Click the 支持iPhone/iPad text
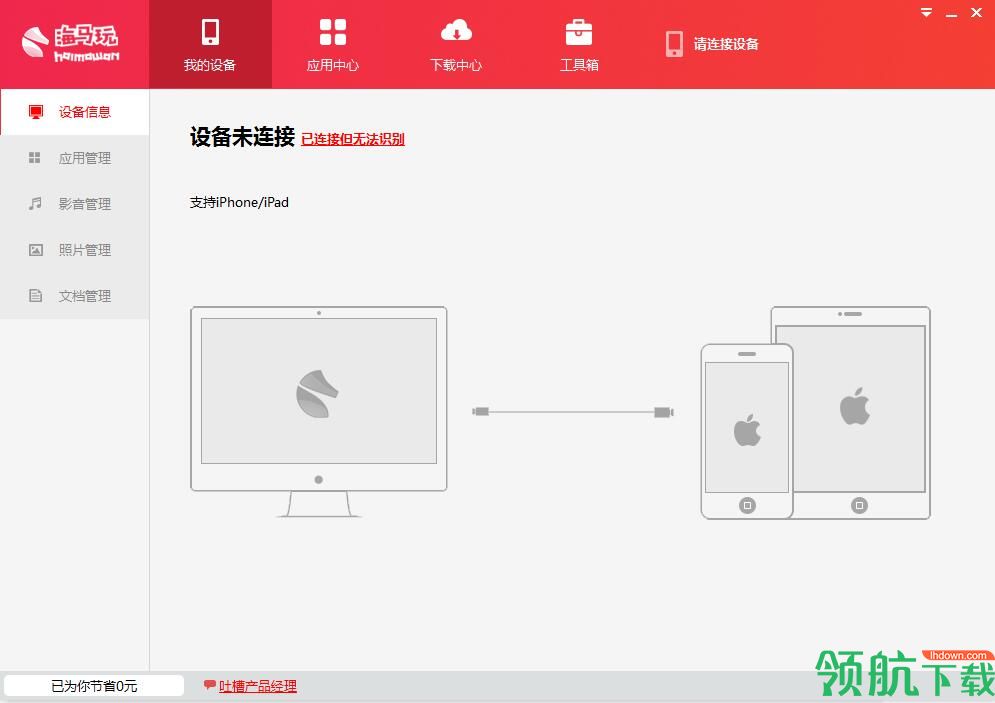995x703 pixels. 239,202
